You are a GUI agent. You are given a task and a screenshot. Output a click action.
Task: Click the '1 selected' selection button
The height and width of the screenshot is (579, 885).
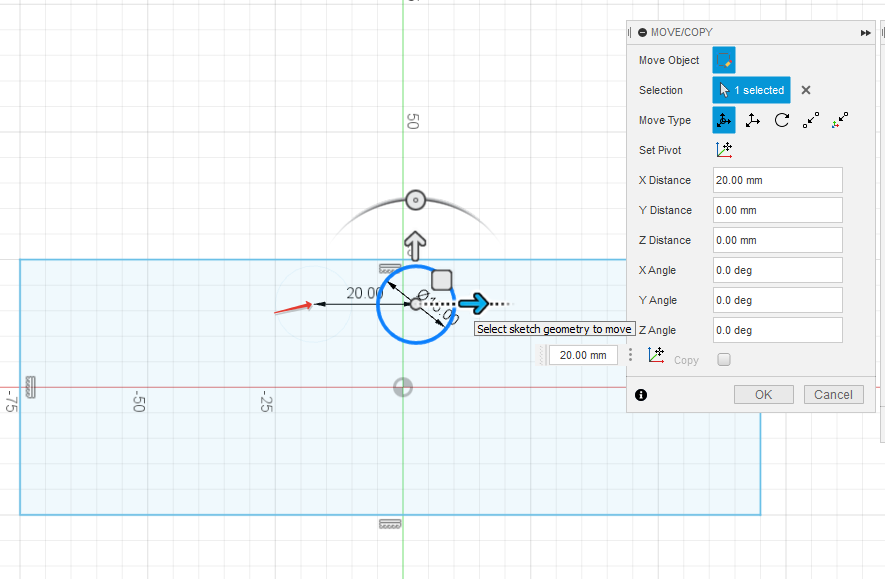[x=752, y=90]
